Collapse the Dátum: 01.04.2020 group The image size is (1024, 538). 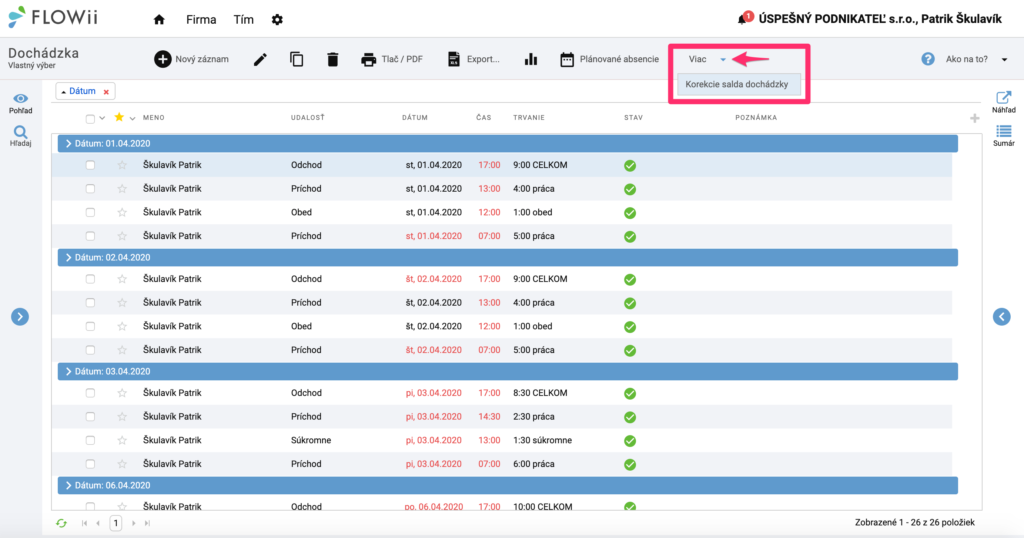(x=69, y=144)
